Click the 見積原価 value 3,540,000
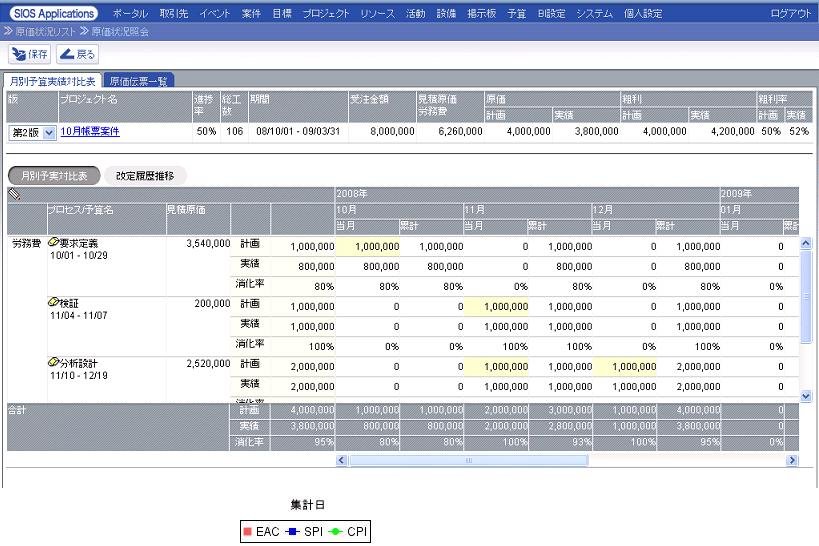819x546 pixels. [x=208, y=243]
